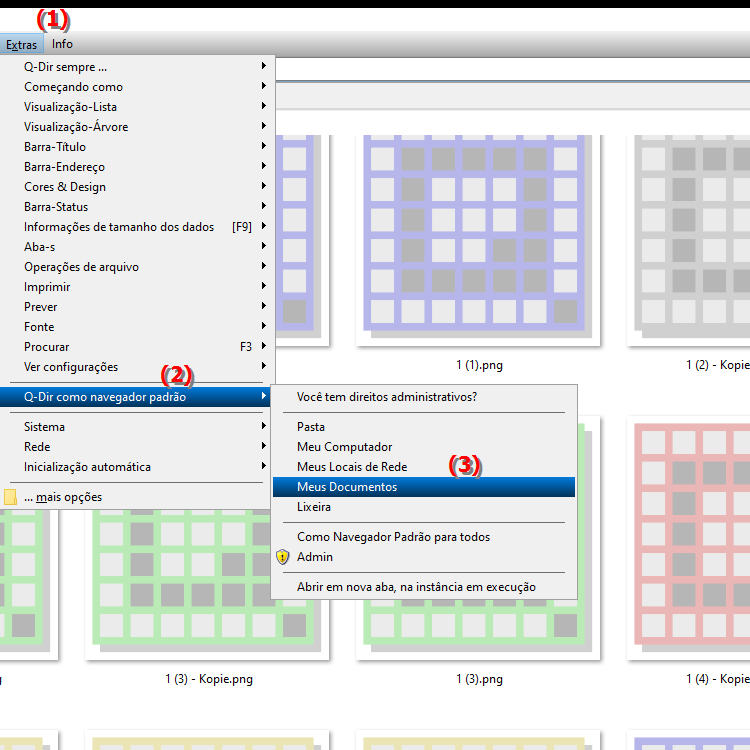Open the Extras menu
Image resolution: width=750 pixels, height=750 pixels.
[22, 44]
